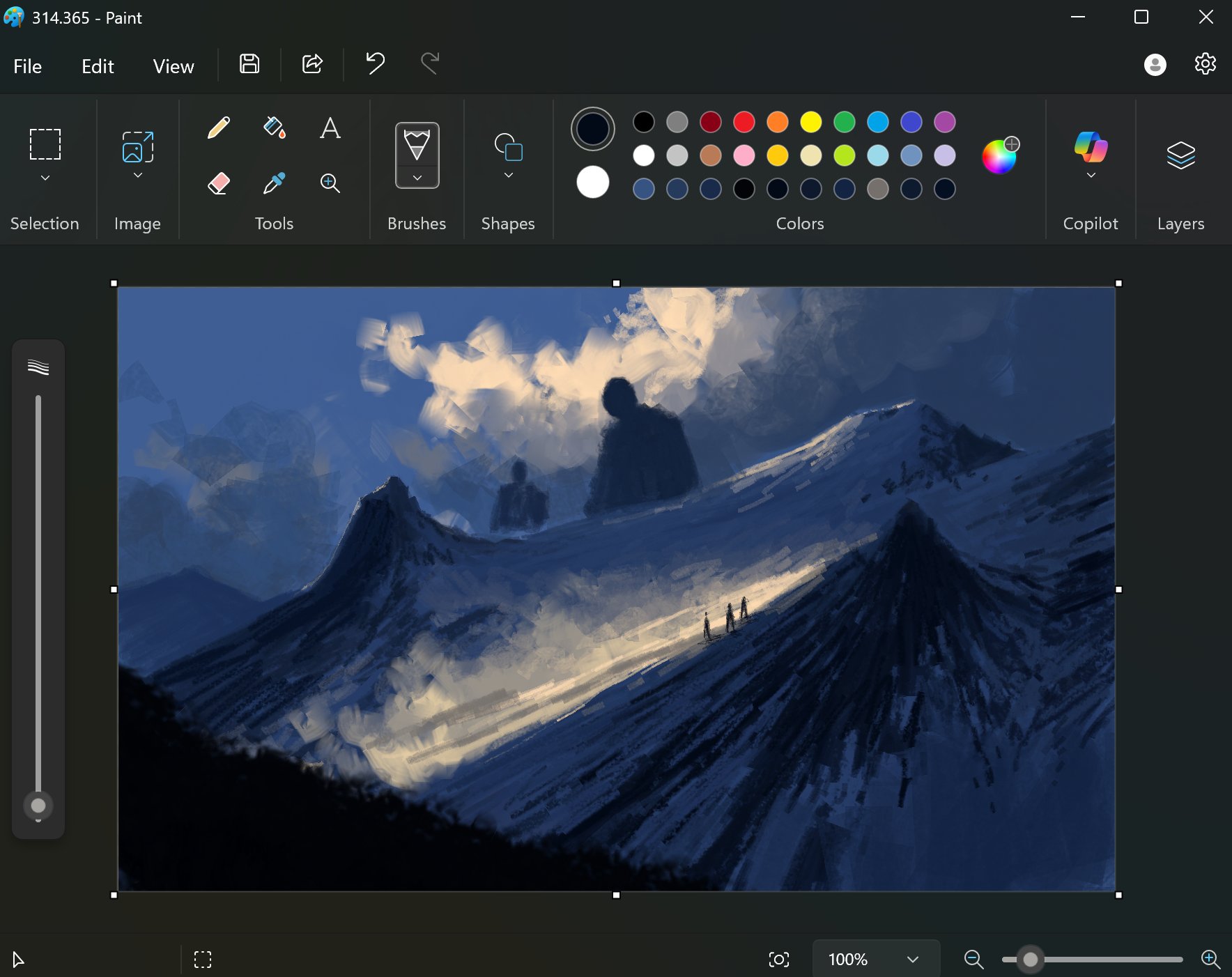Click the Edit colors rainbow wheel
This screenshot has height=977, width=1232.
click(1001, 155)
